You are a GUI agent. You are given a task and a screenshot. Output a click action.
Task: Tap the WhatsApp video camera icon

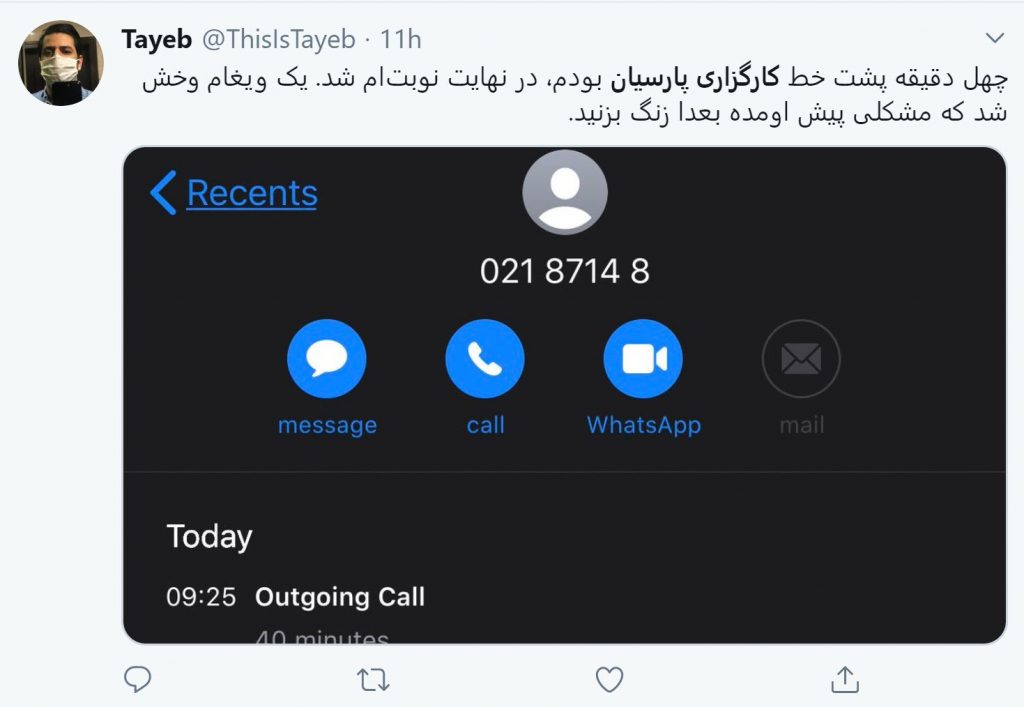[643, 358]
